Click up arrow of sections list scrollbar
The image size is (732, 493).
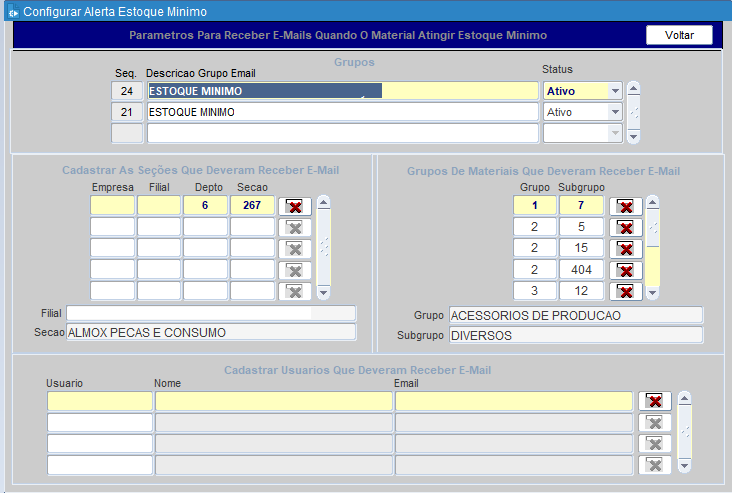pos(324,202)
